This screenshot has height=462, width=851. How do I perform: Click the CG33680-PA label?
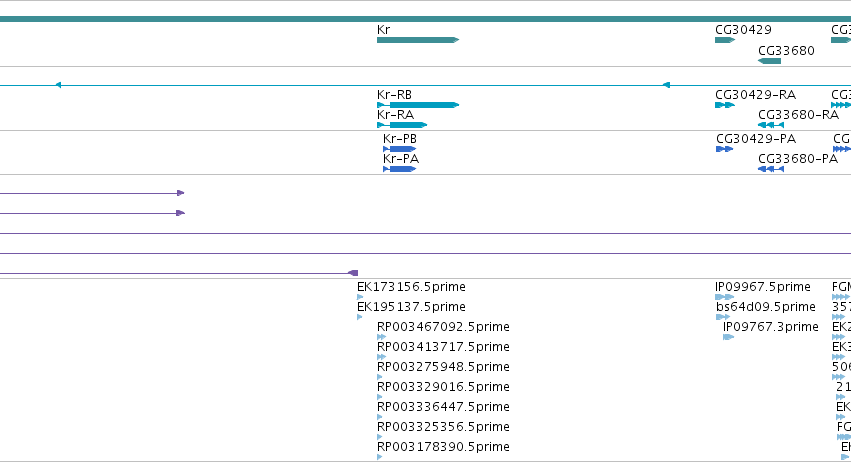click(x=798, y=159)
